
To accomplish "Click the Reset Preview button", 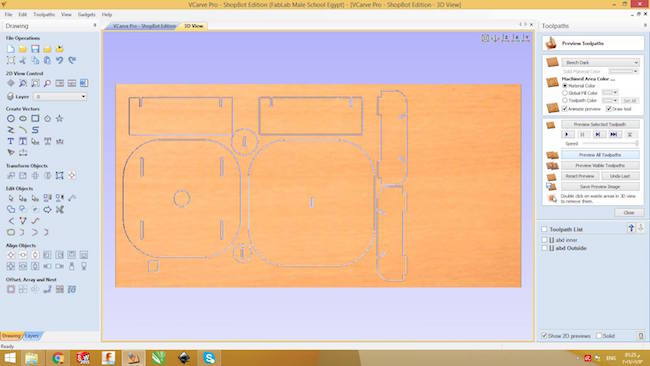I will 580,176.
